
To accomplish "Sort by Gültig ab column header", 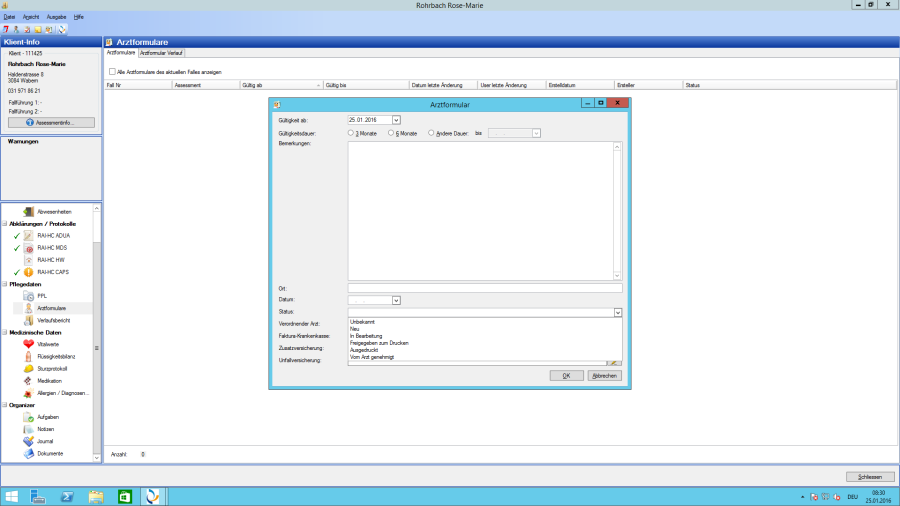I will point(281,85).
